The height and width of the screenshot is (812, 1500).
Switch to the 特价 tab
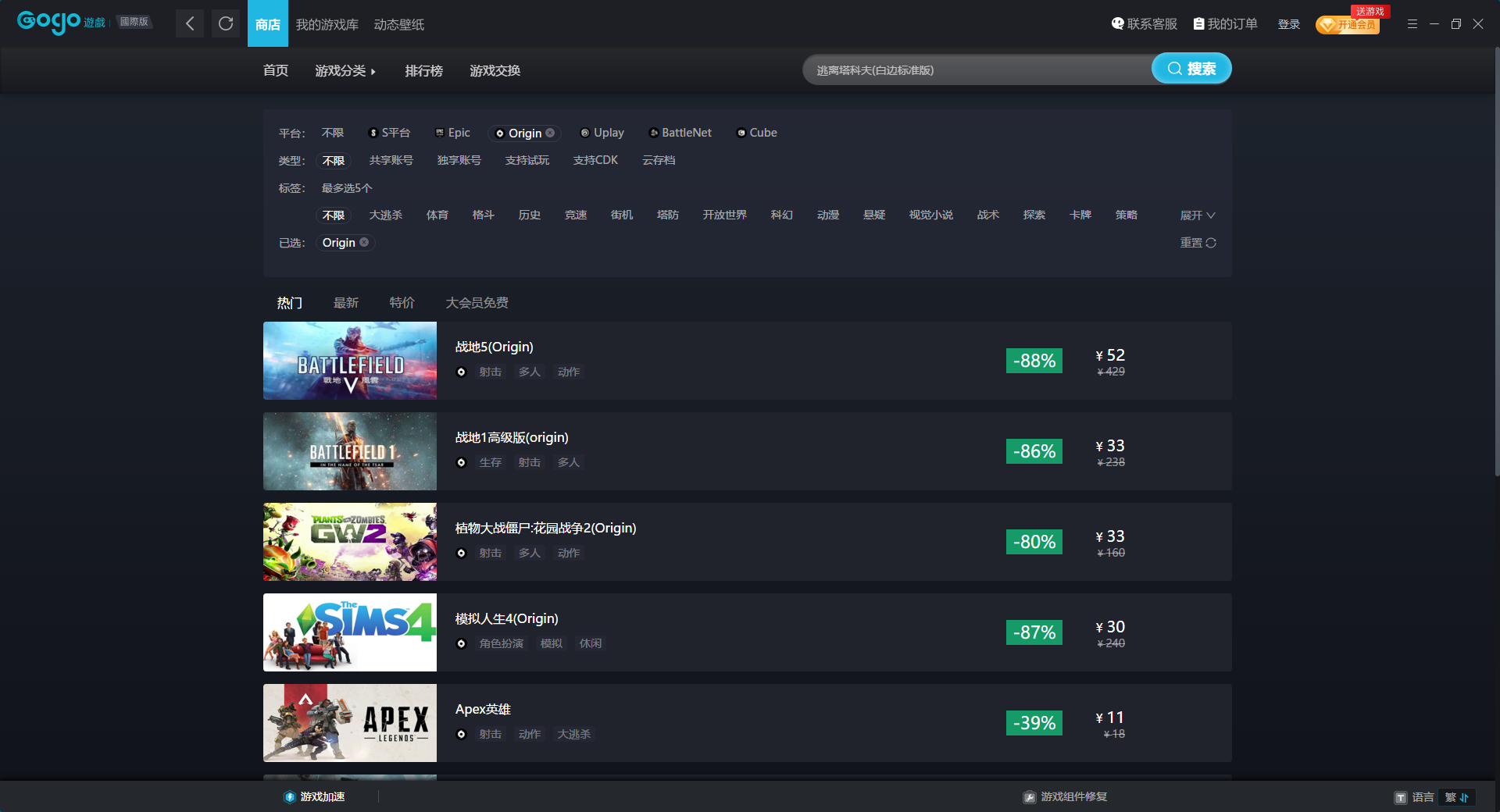402,302
